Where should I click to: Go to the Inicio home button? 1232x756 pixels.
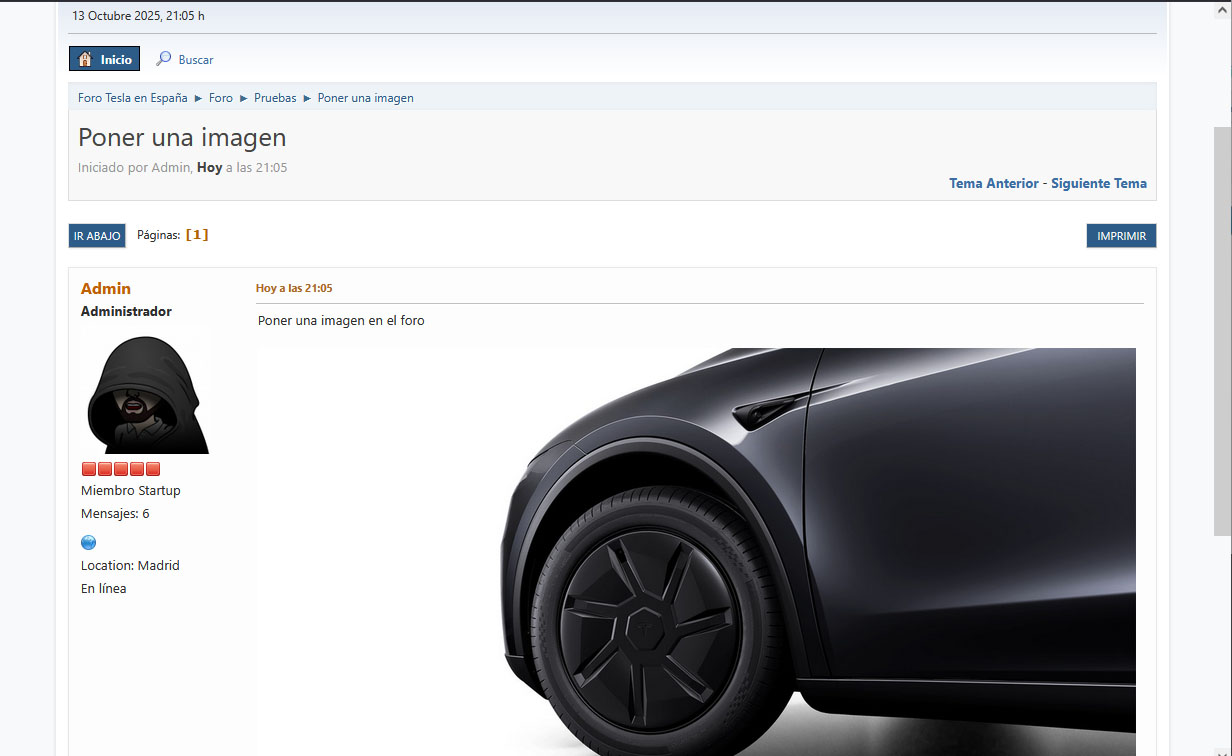105,59
